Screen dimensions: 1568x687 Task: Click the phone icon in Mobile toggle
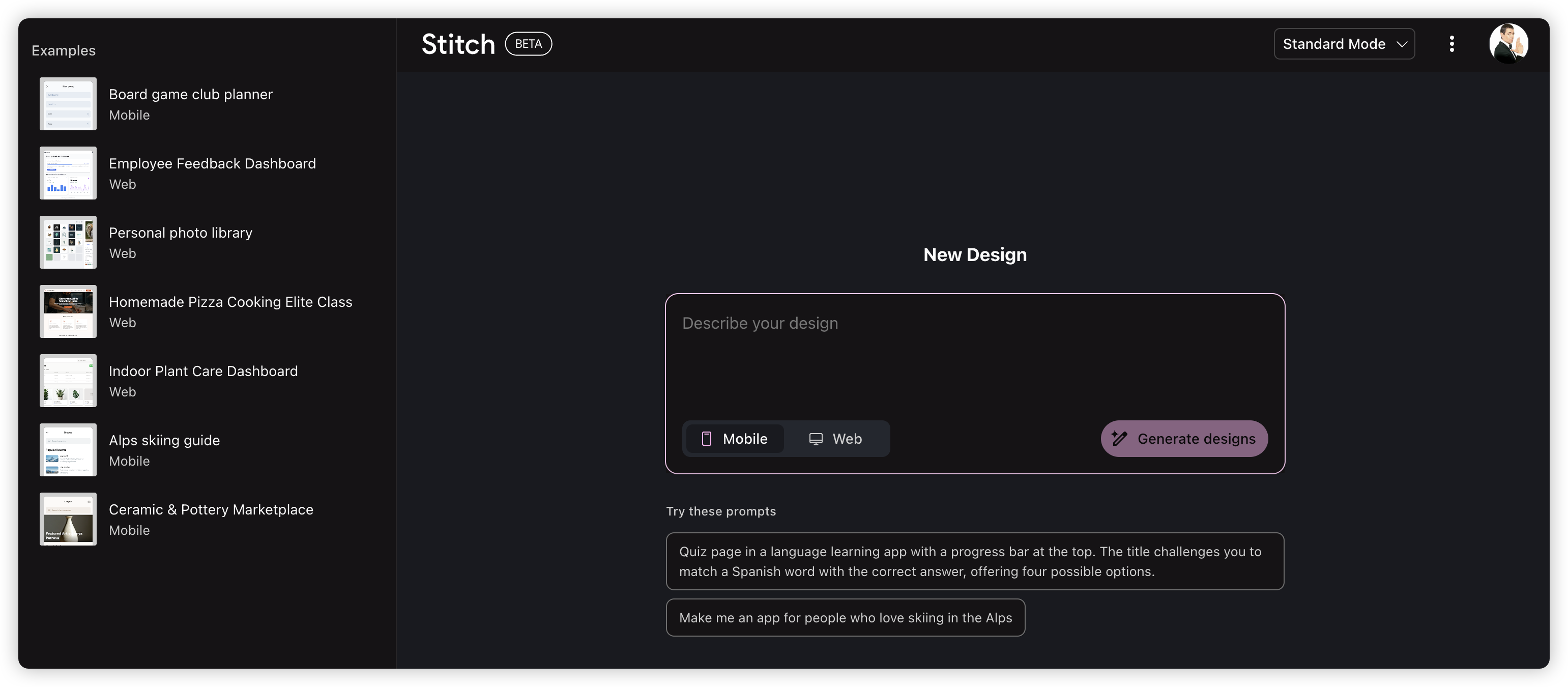click(706, 439)
